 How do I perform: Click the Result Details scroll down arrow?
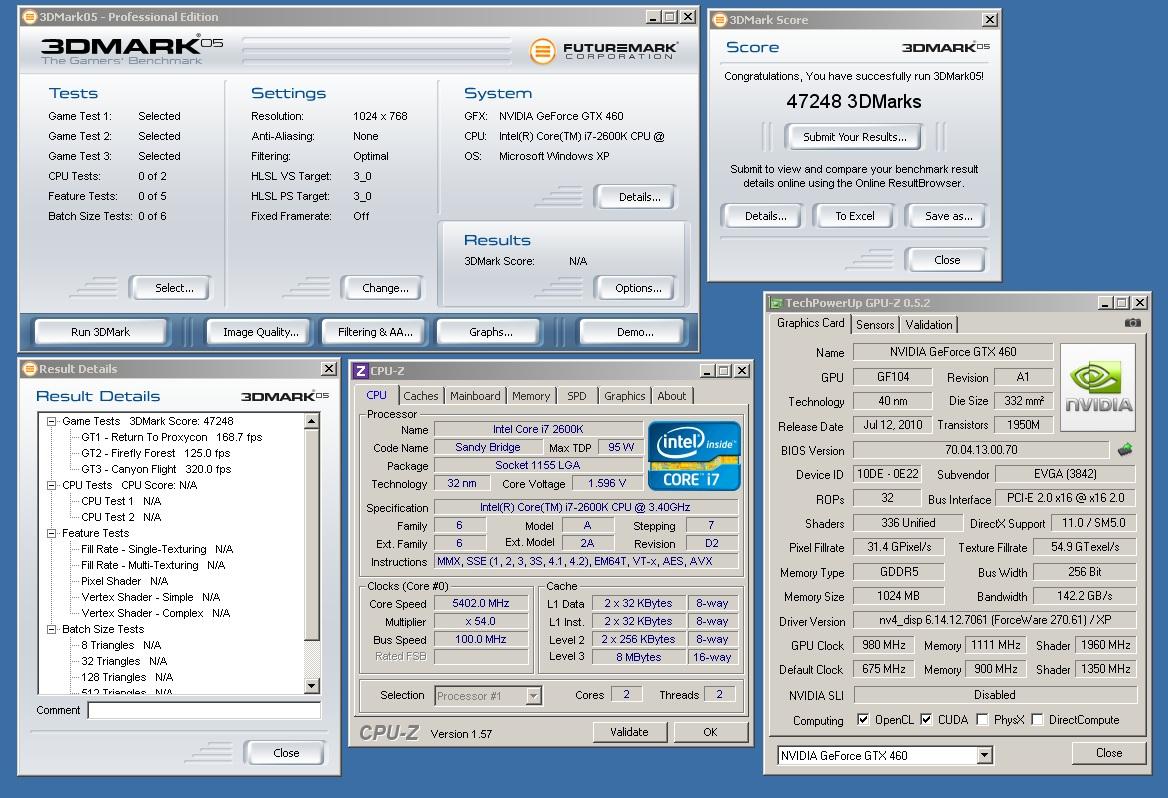[x=312, y=685]
